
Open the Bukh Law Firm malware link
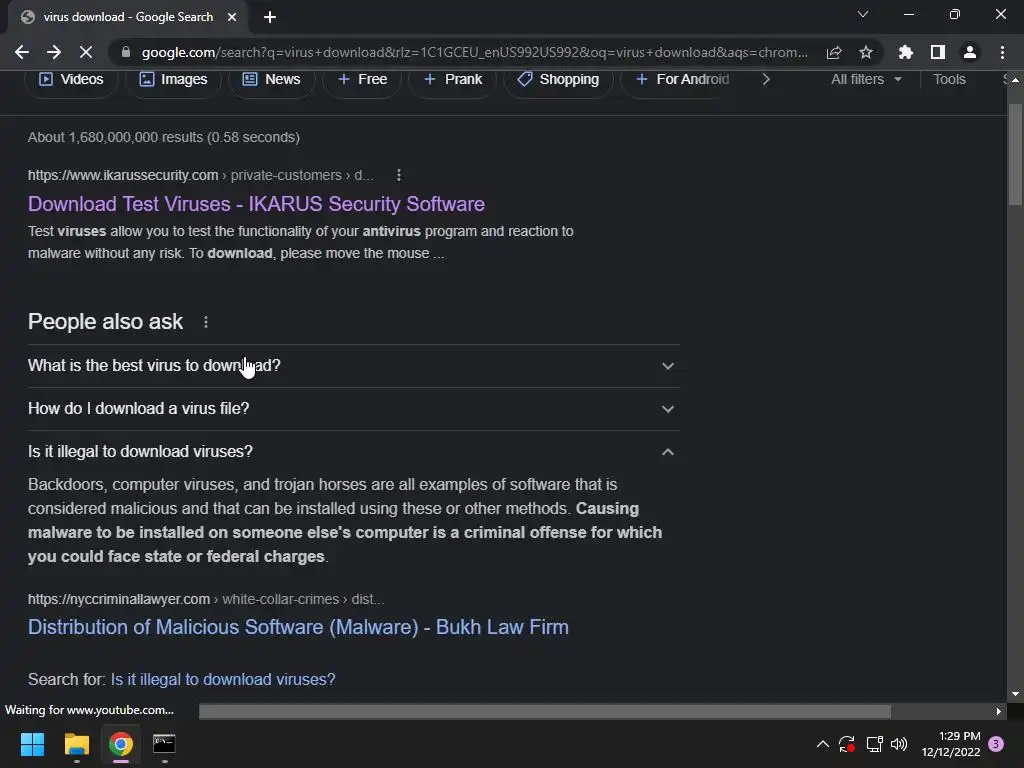point(298,627)
